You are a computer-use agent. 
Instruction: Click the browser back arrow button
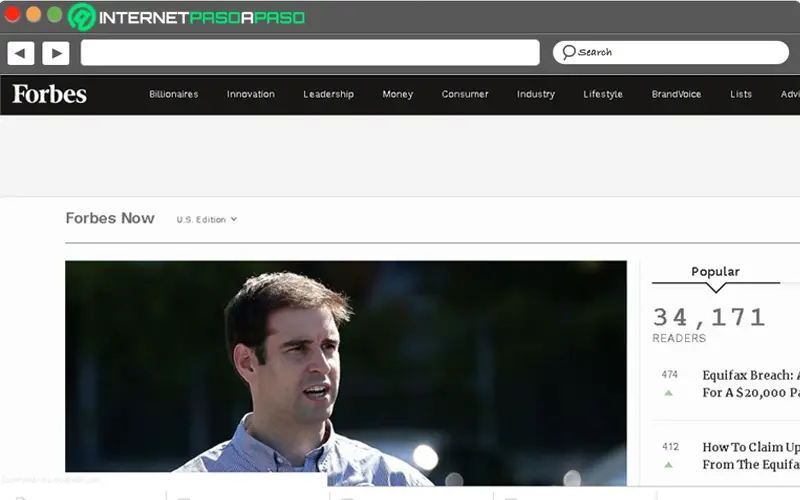click(21, 53)
